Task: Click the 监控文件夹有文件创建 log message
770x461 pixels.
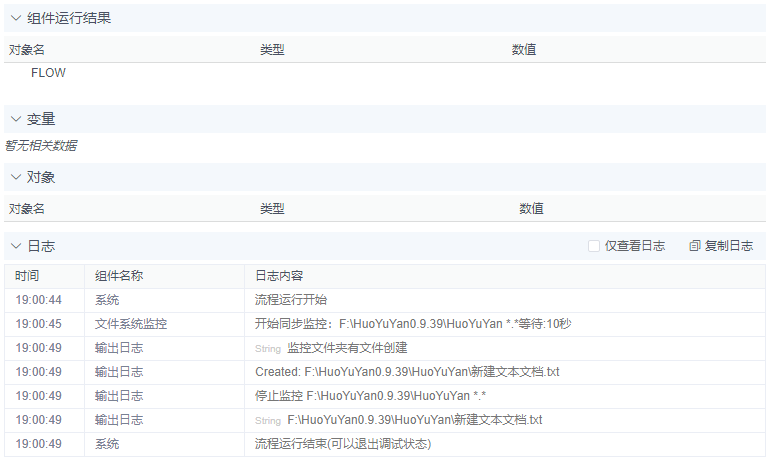Action: click(347, 348)
